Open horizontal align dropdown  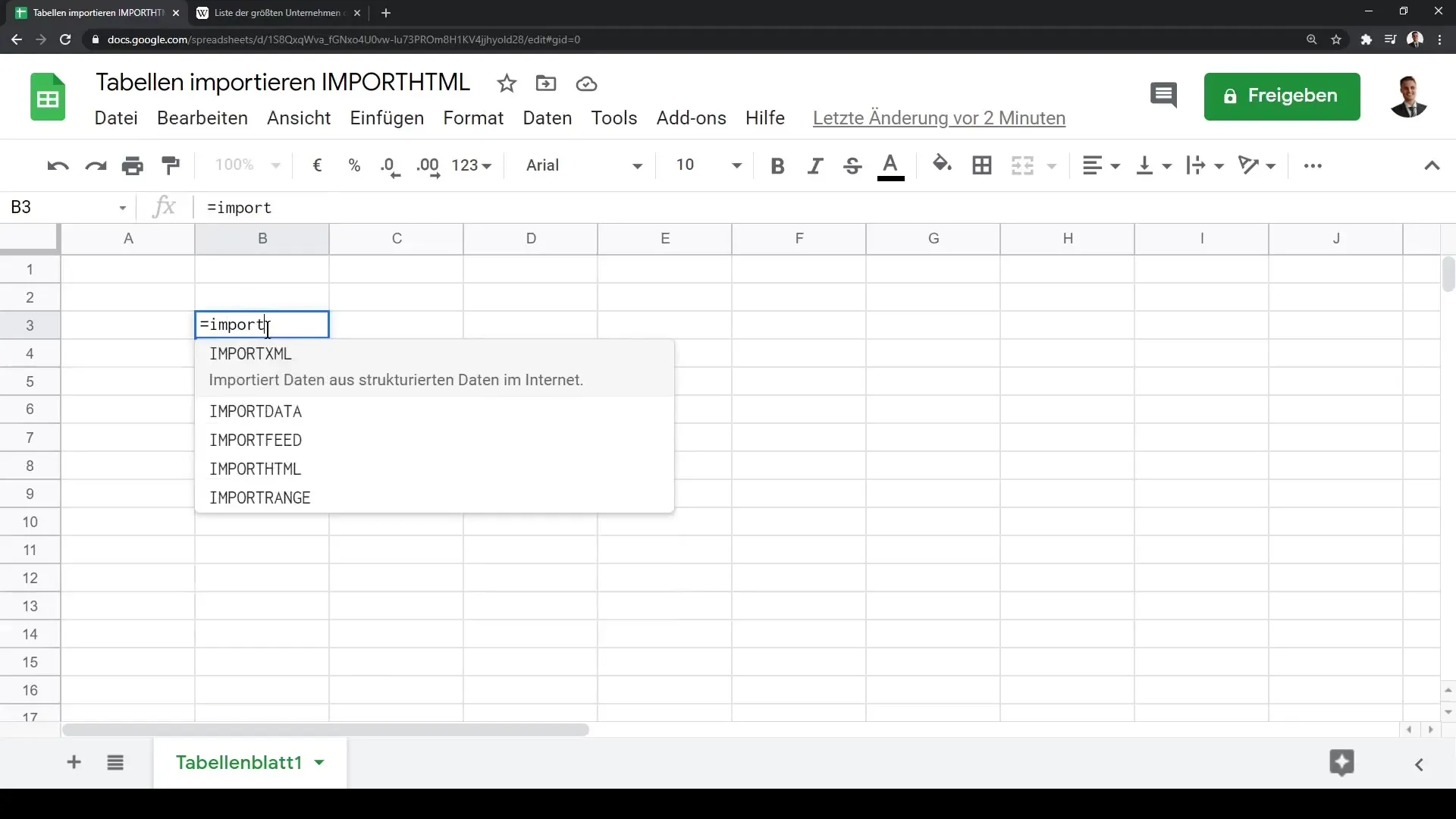[x=1101, y=165]
